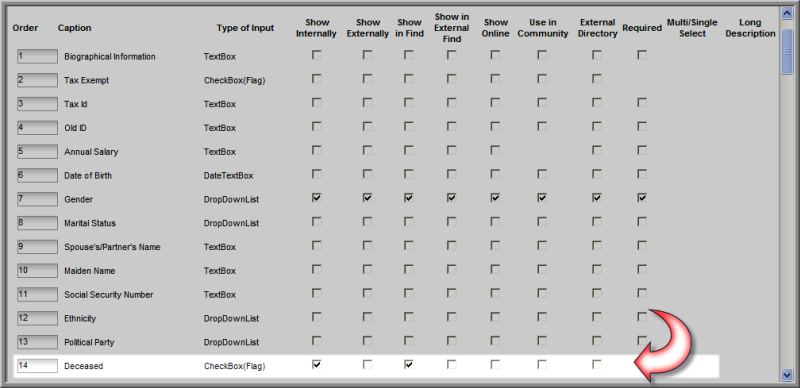Uncheck Show Internally for Deceased

[317, 364]
